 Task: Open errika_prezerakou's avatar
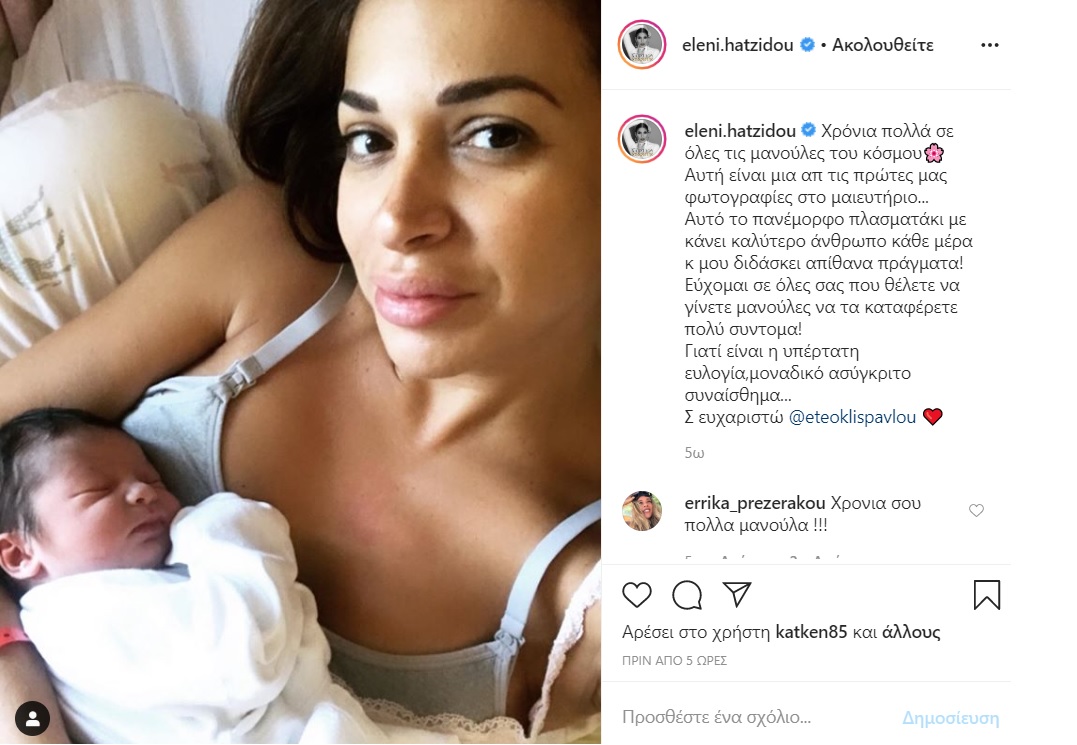[x=642, y=511]
